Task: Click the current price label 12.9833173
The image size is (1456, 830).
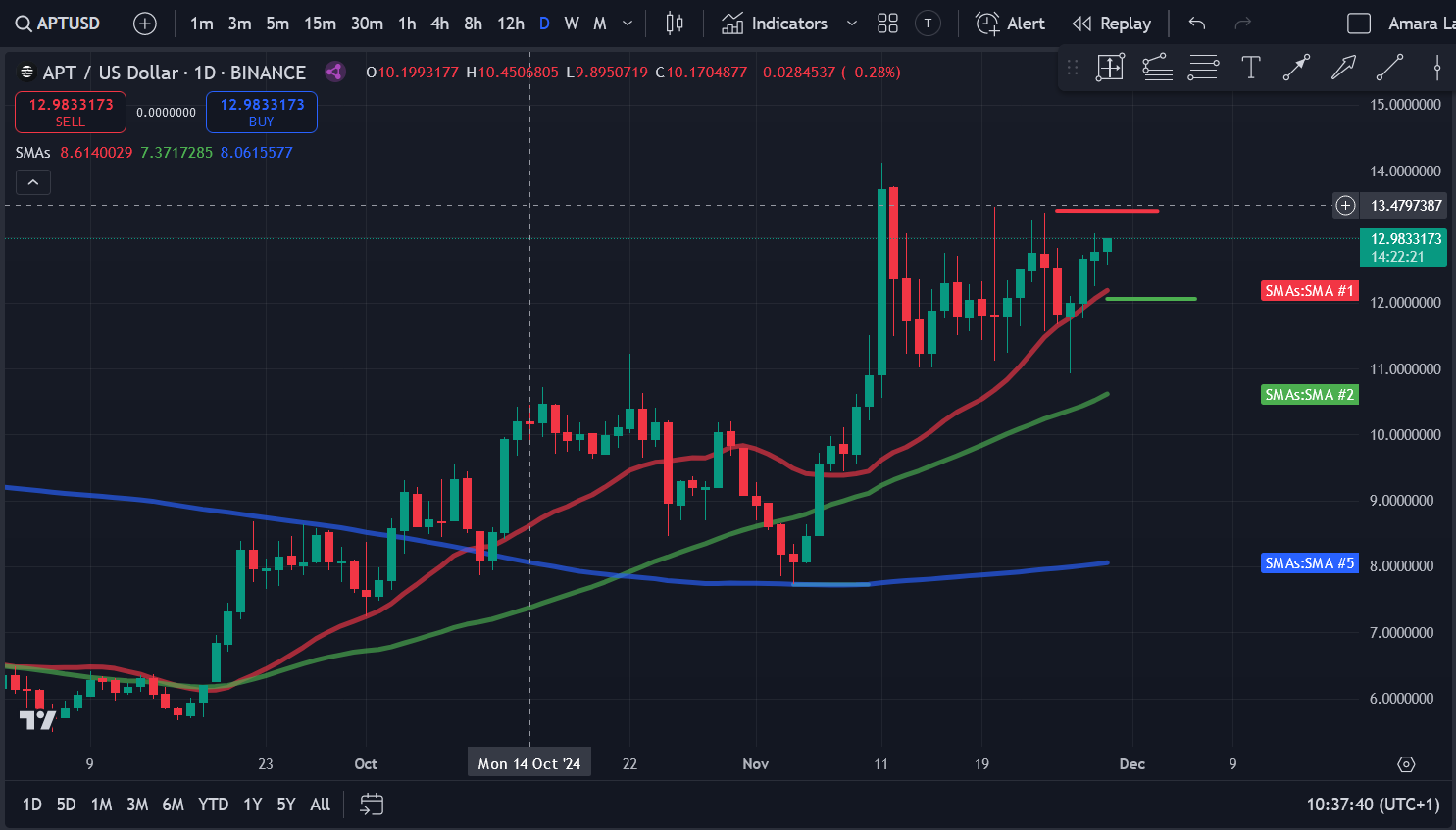Action: coord(1404,247)
